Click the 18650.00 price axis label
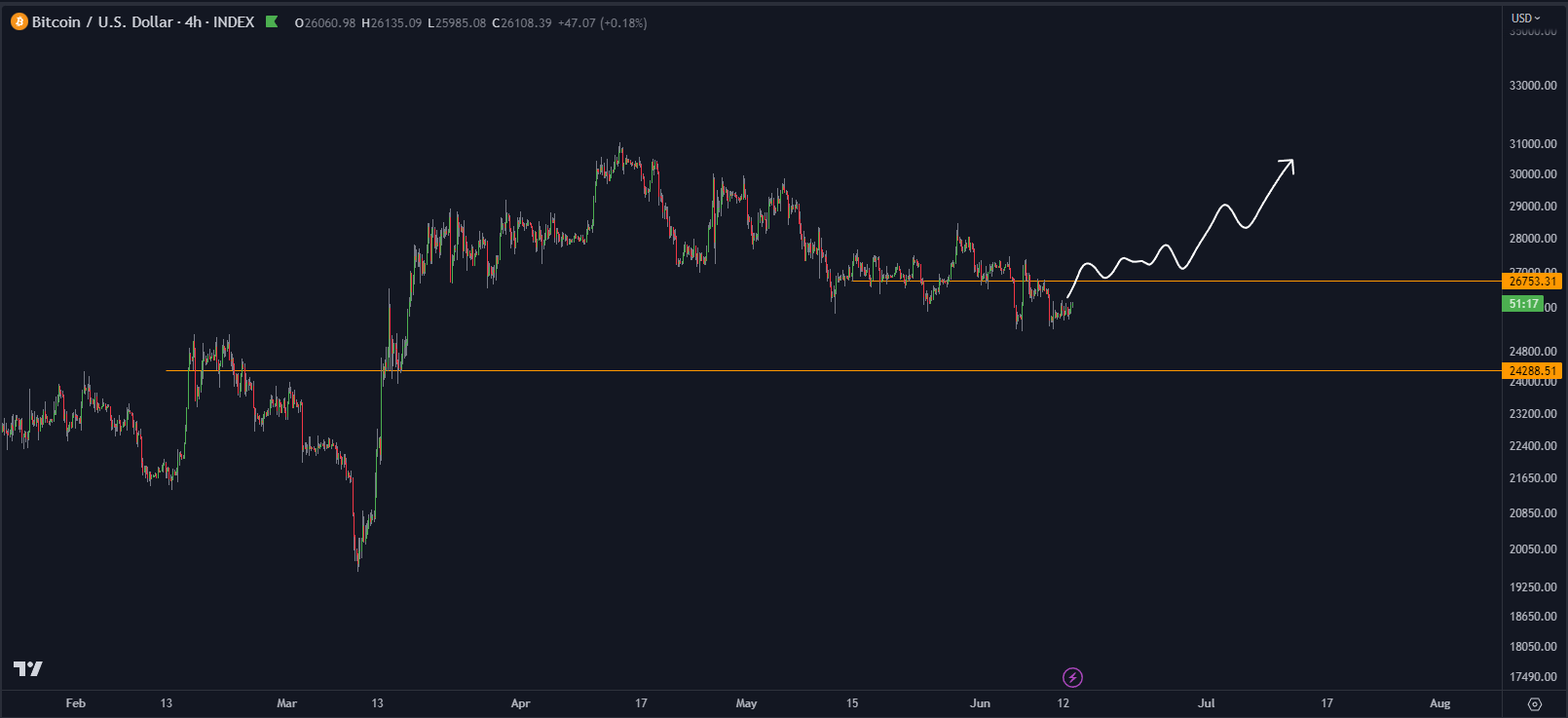Image resolution: width=1568 pixels, height=718 pixels. pyautogui.click(x=1533, y=617)
